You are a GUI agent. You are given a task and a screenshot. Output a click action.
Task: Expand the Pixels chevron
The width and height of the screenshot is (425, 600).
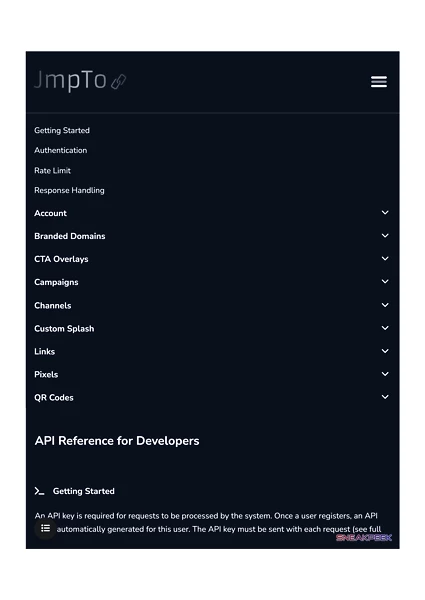(x=385, y=374)
